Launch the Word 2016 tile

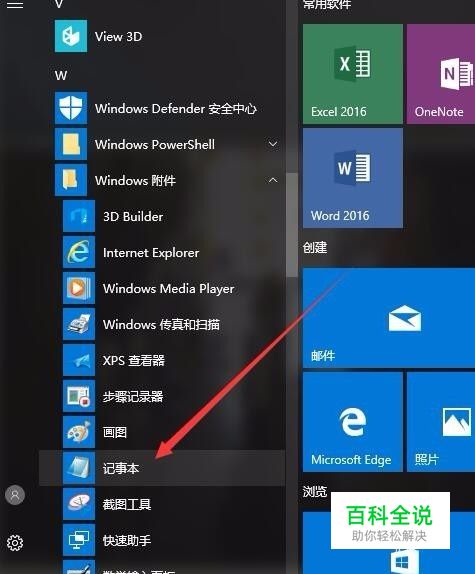click(x=353, y=178)
